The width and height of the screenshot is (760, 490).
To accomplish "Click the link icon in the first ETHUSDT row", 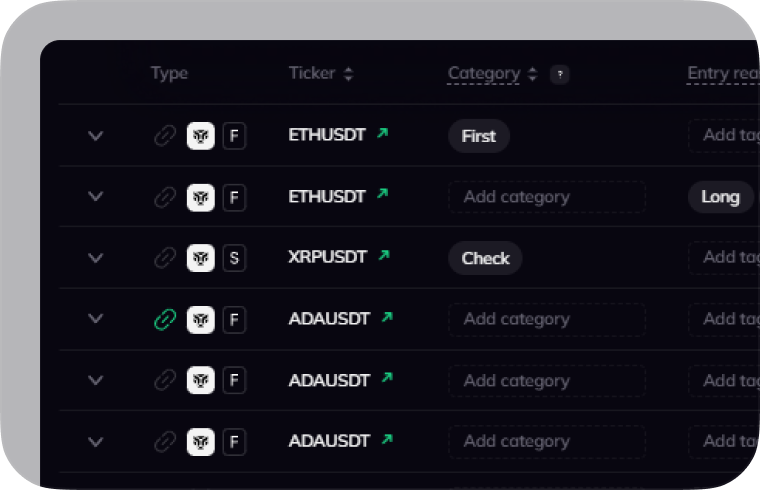I will click(x=165, y=136).
